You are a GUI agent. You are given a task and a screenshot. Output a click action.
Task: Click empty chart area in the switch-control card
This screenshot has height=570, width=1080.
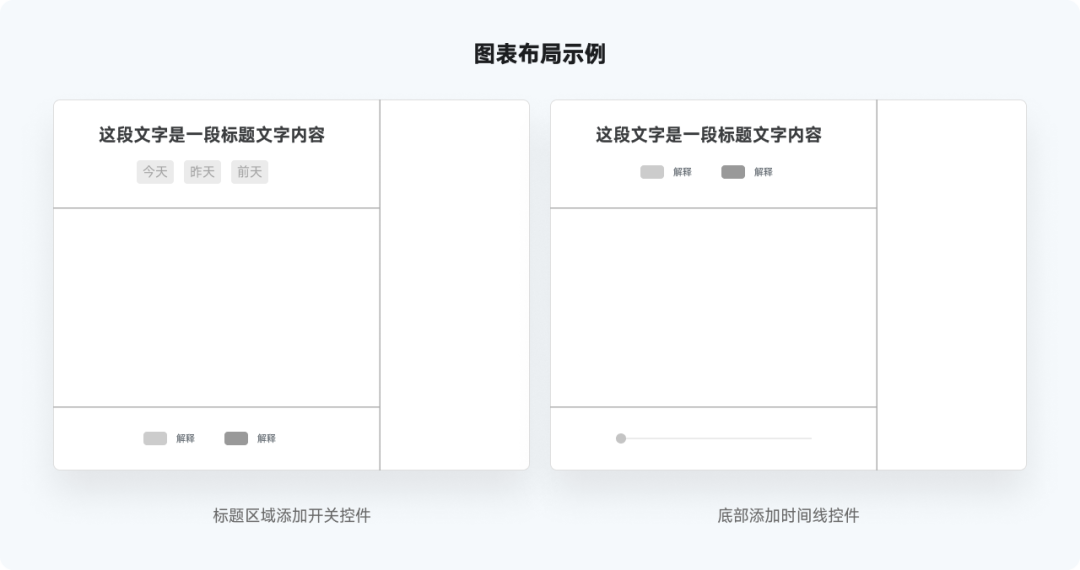[x=216, y=307]
